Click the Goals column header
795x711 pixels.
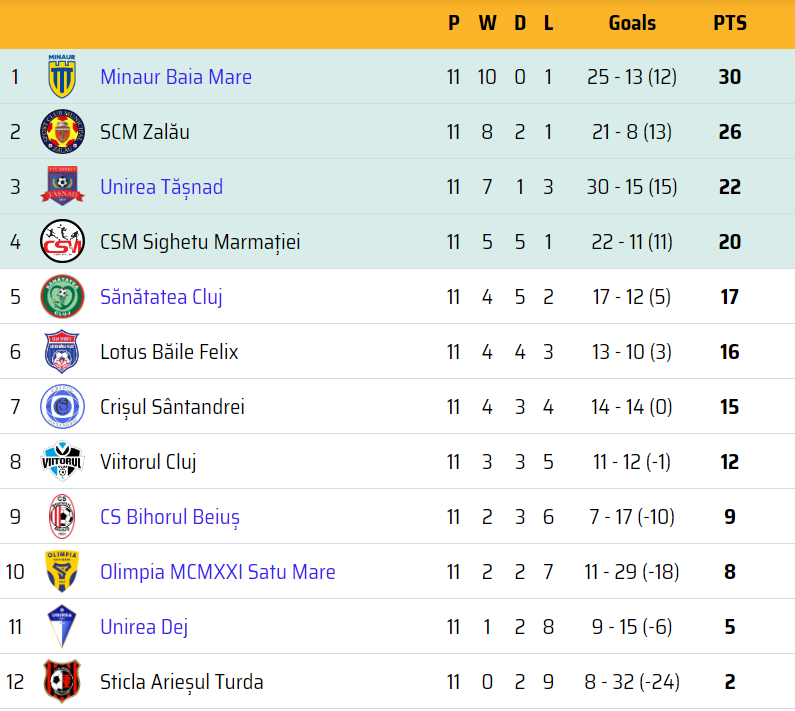point(632,23)
